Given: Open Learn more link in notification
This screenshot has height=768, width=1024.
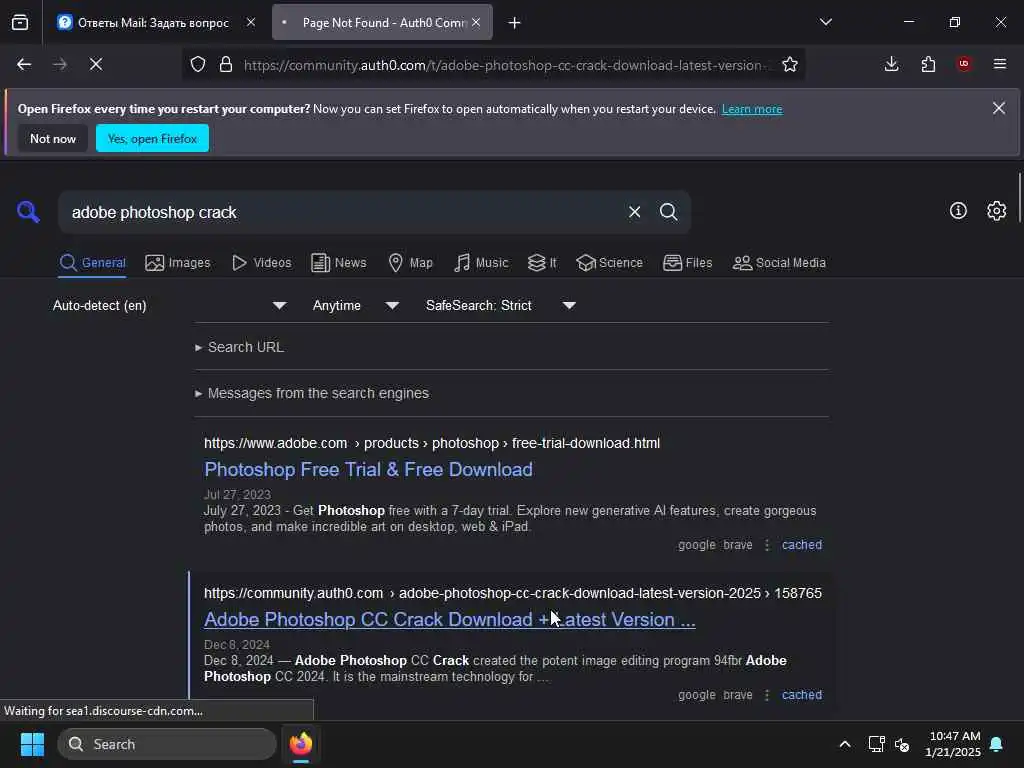Looking at the screenshot, I should 752,109.
